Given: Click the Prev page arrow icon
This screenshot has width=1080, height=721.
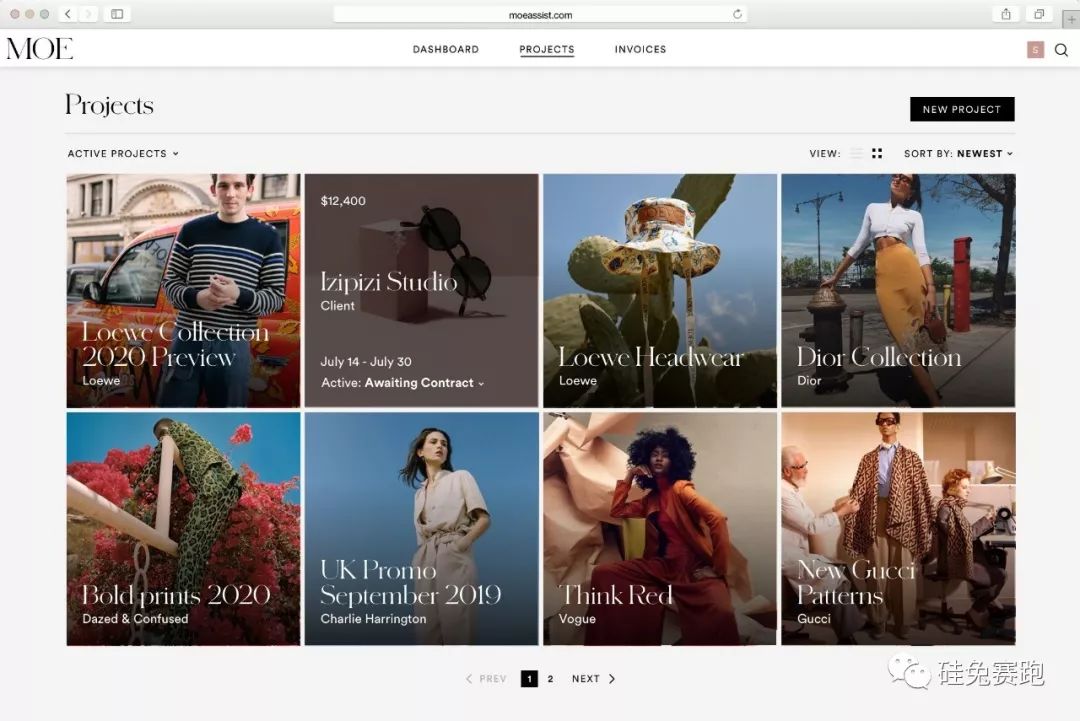Looking at the screenshot, I should click(x=468, y=678).
